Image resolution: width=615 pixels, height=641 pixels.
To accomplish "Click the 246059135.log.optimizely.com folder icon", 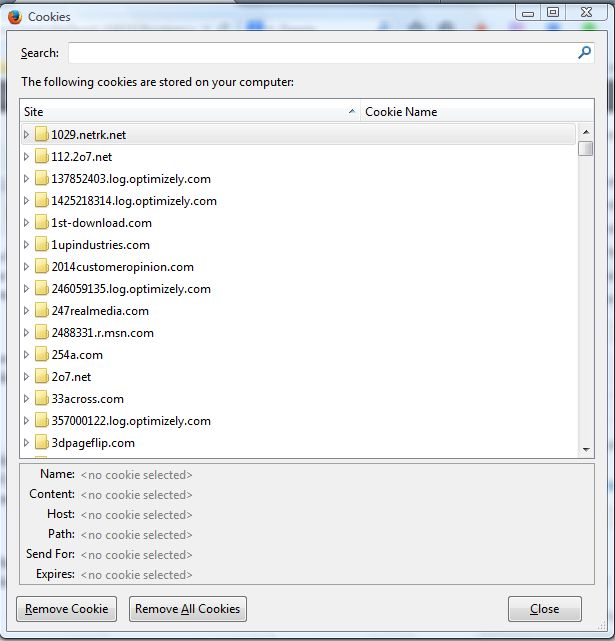I will coord(41,289).
